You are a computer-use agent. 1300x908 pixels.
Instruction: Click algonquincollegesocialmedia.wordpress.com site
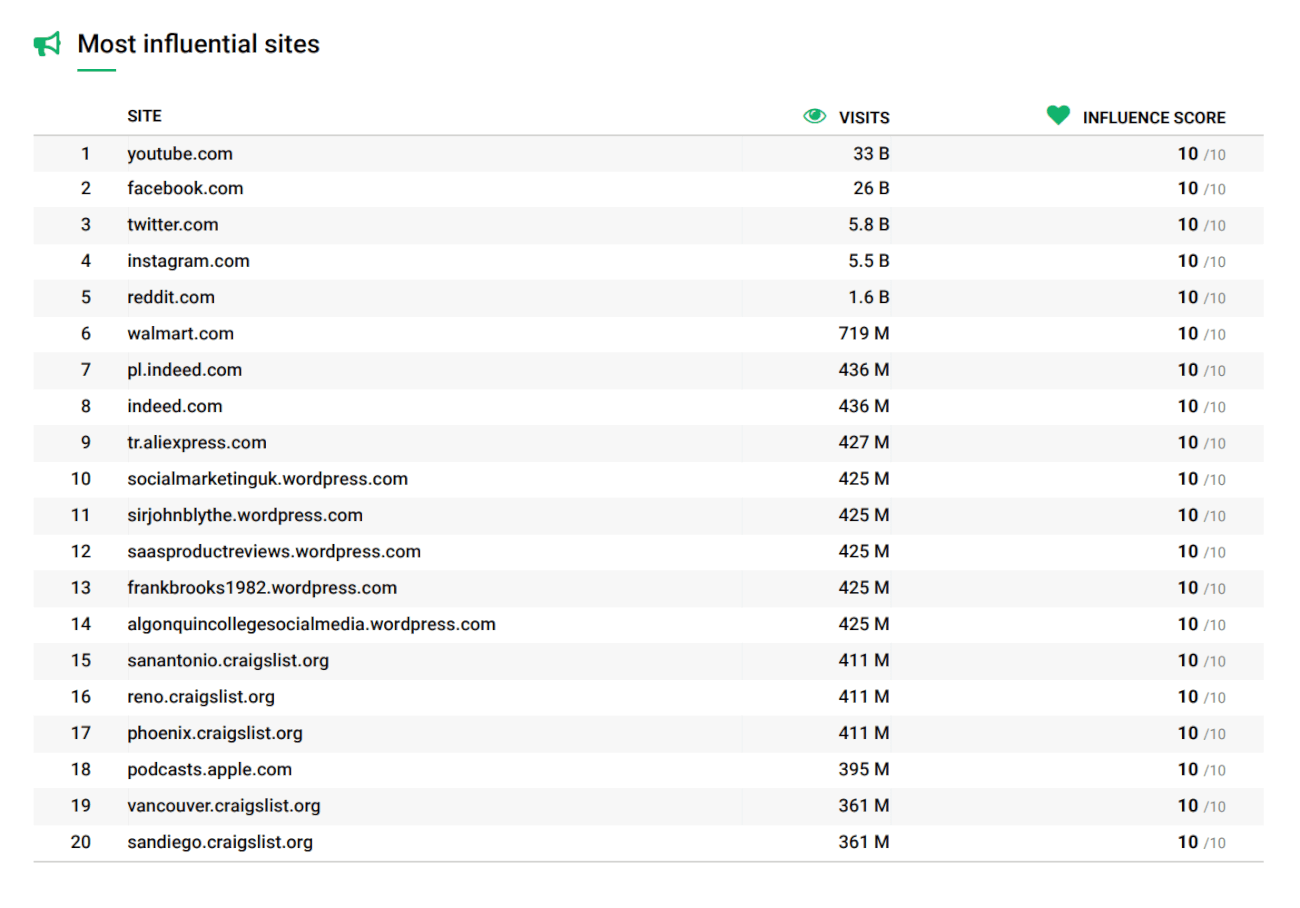click(311, 624)
